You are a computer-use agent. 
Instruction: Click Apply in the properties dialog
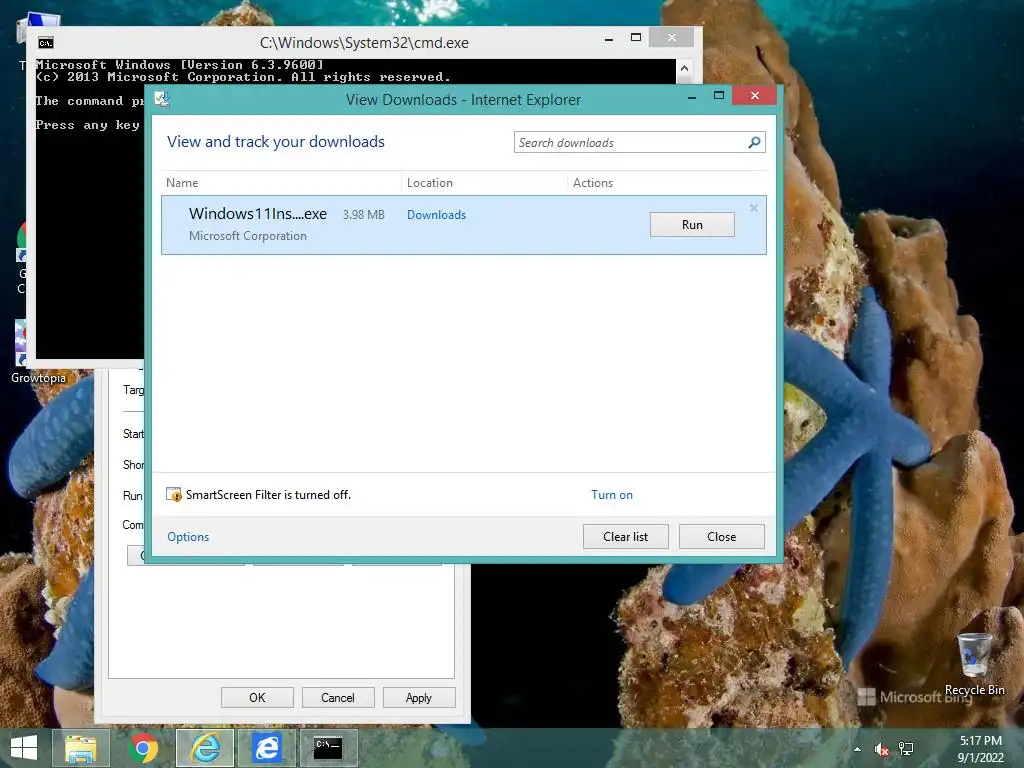point(419,697)
